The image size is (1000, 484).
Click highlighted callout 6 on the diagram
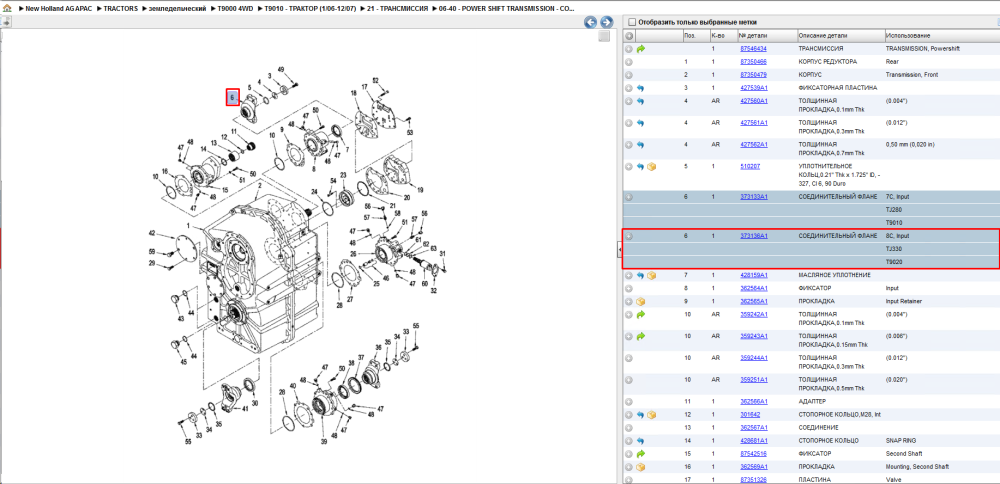233,98
